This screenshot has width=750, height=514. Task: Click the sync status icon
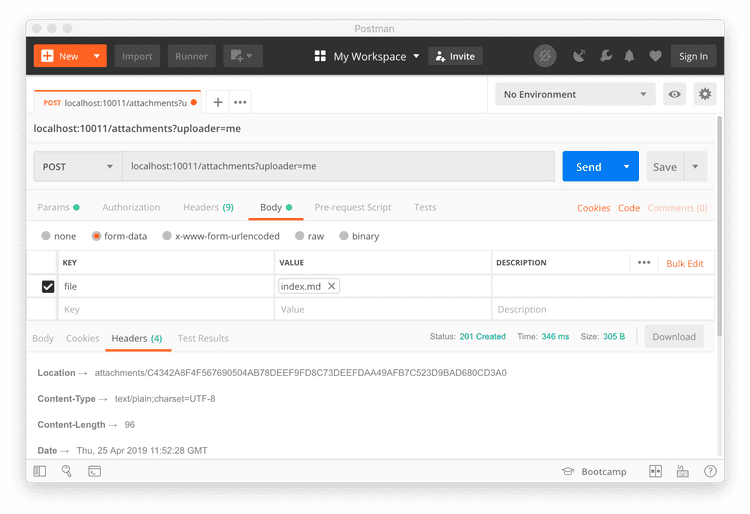point(545,56)
